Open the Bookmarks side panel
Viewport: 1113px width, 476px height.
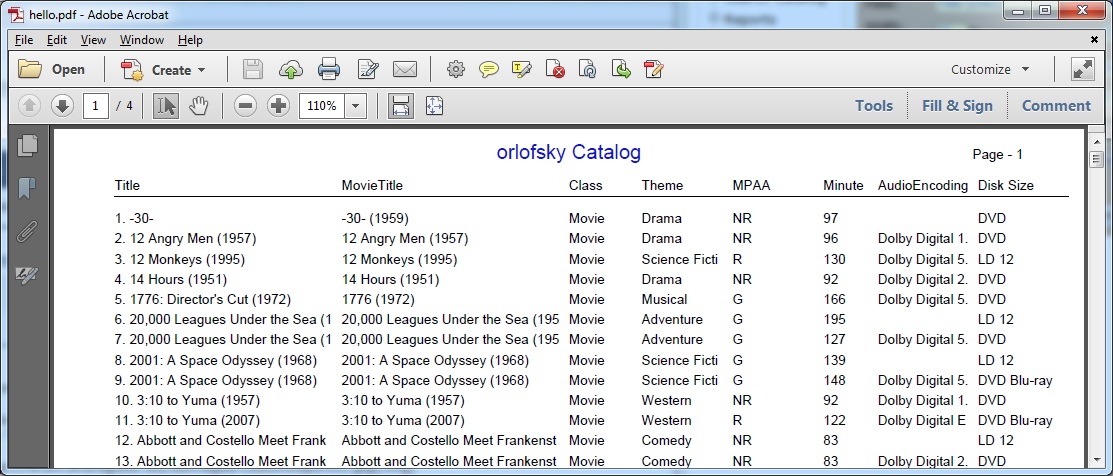click(x=27, y=189)
